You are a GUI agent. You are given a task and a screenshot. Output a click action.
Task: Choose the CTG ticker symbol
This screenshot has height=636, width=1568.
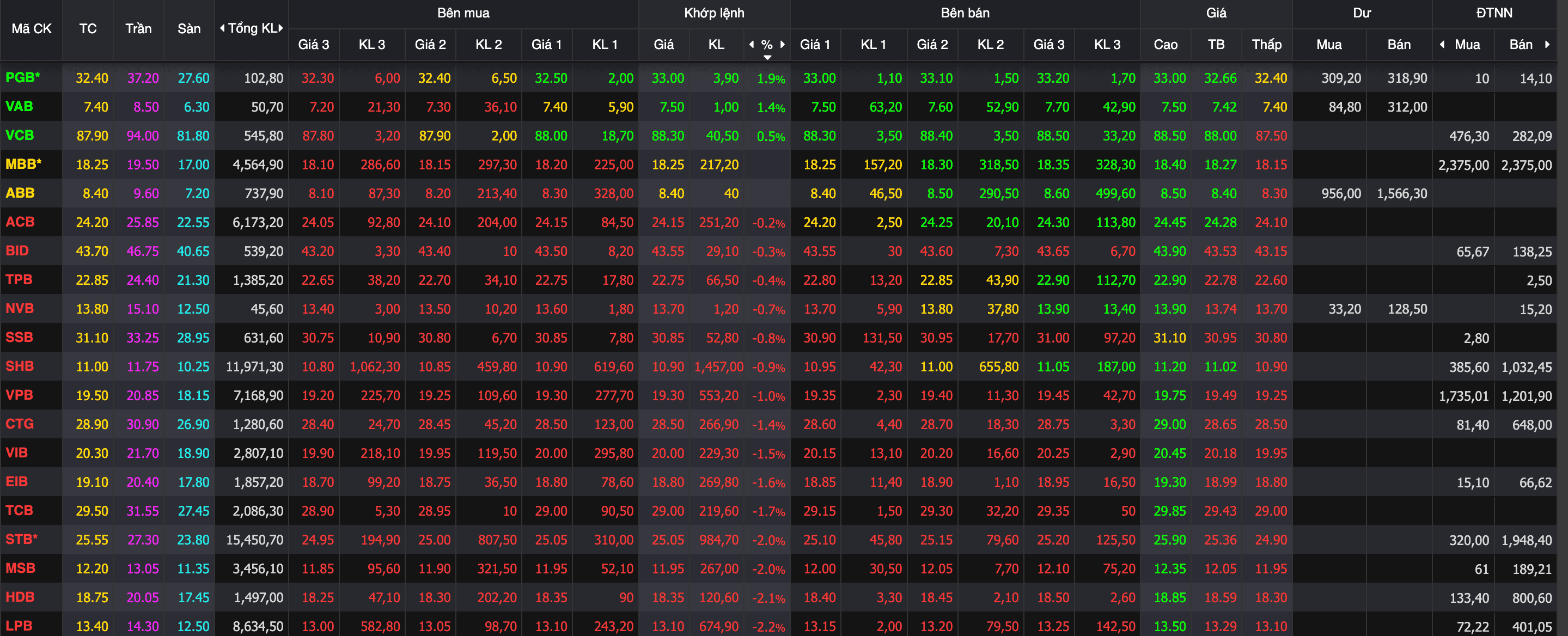[x=20, y=424]
